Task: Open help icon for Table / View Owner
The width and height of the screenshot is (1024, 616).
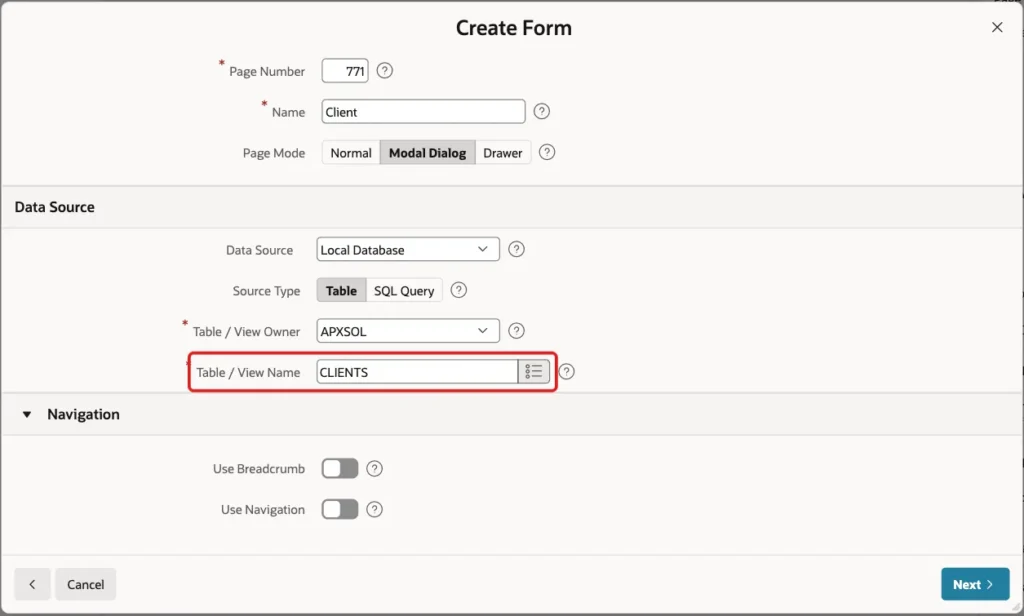Action: pyautogui.click(x=516, y=331)
